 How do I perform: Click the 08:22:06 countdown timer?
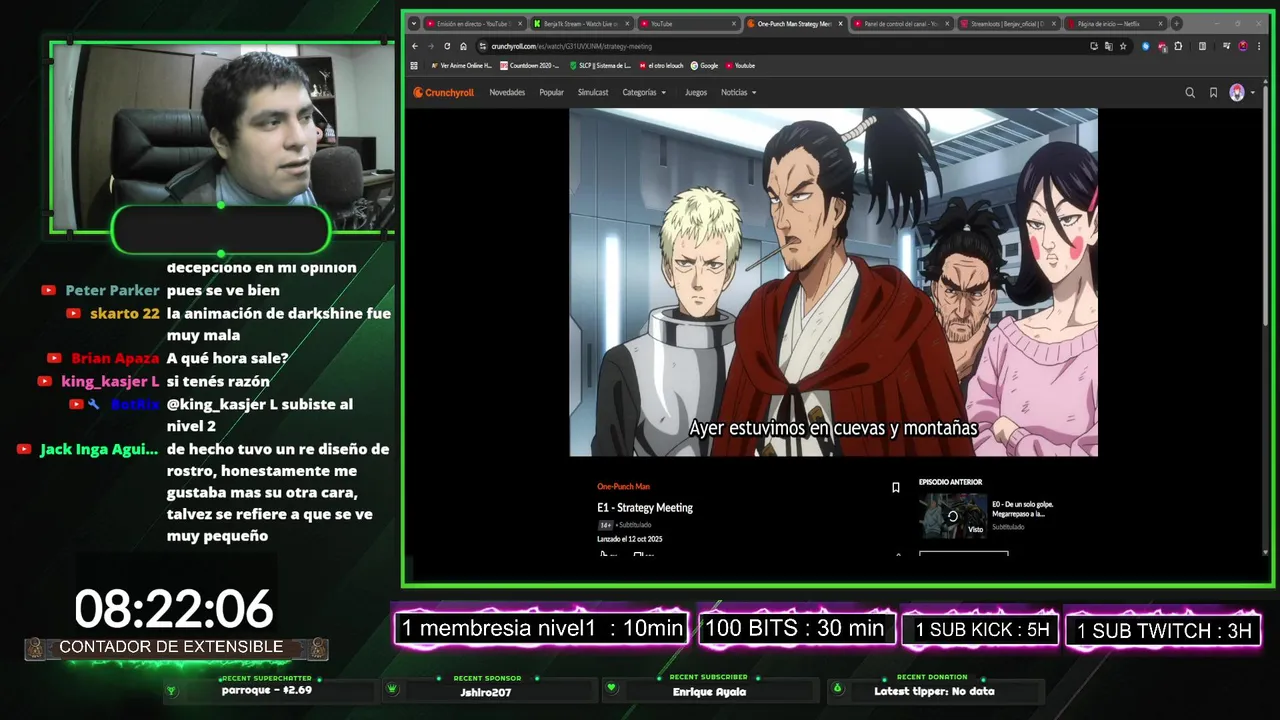tap(173, 609)
